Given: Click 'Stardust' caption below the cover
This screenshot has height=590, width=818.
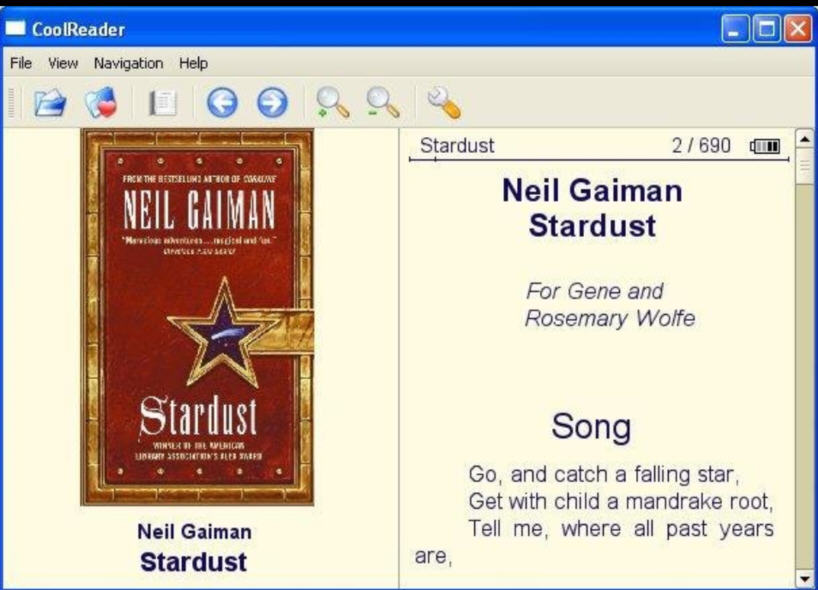Looking at the screenshot, I should 194,562.
